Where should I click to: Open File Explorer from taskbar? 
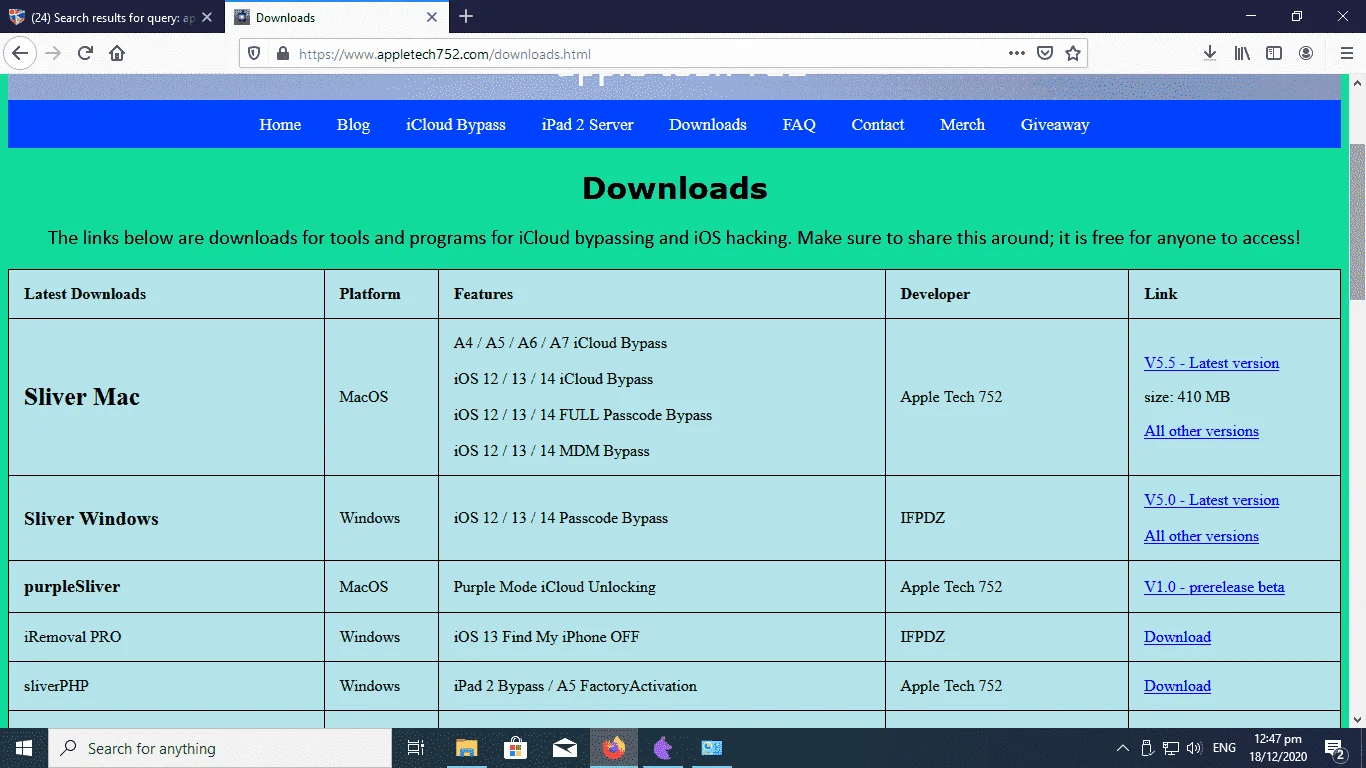pos(467,748)
